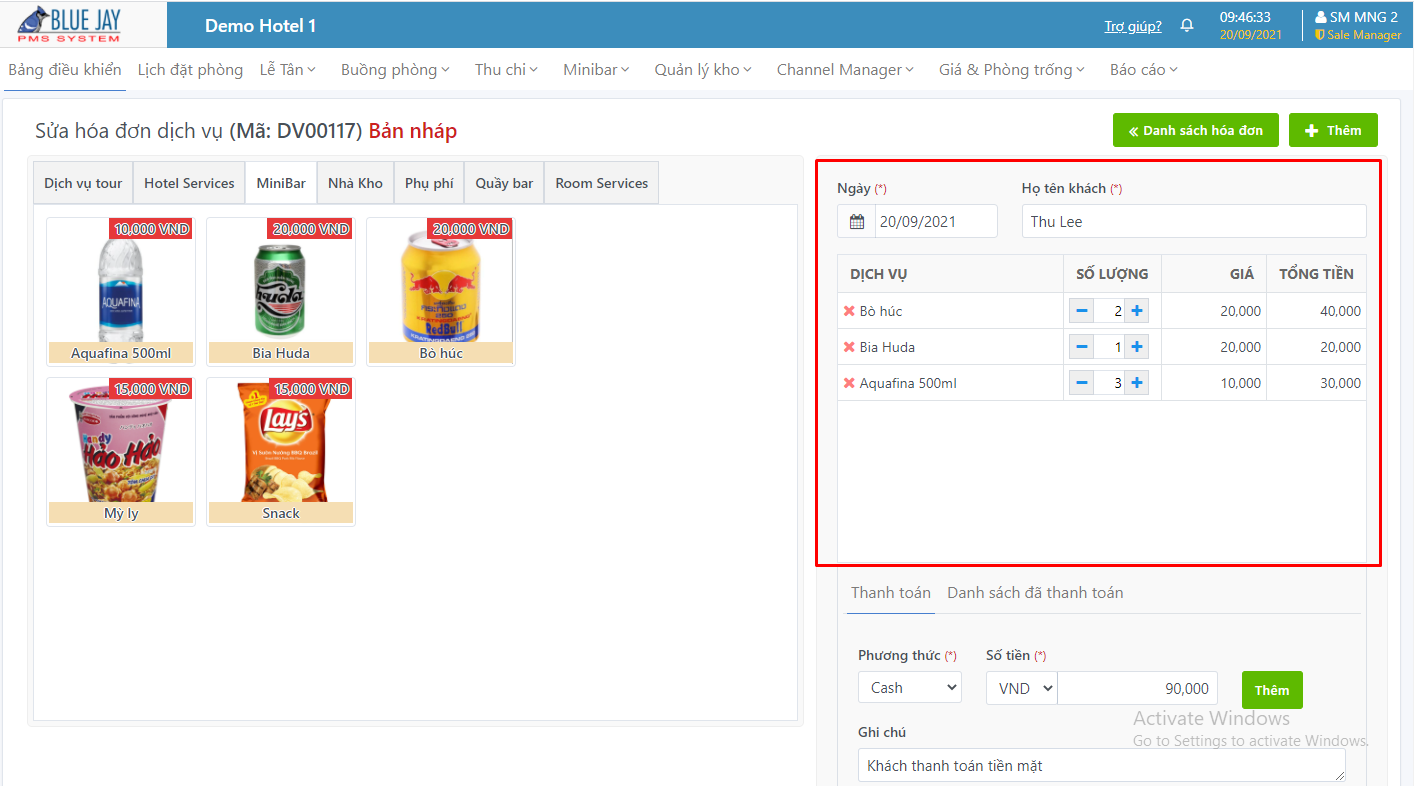
Task: Open Lịch đặt phòng
Action: pyautogui.click(x=190, y=70)
